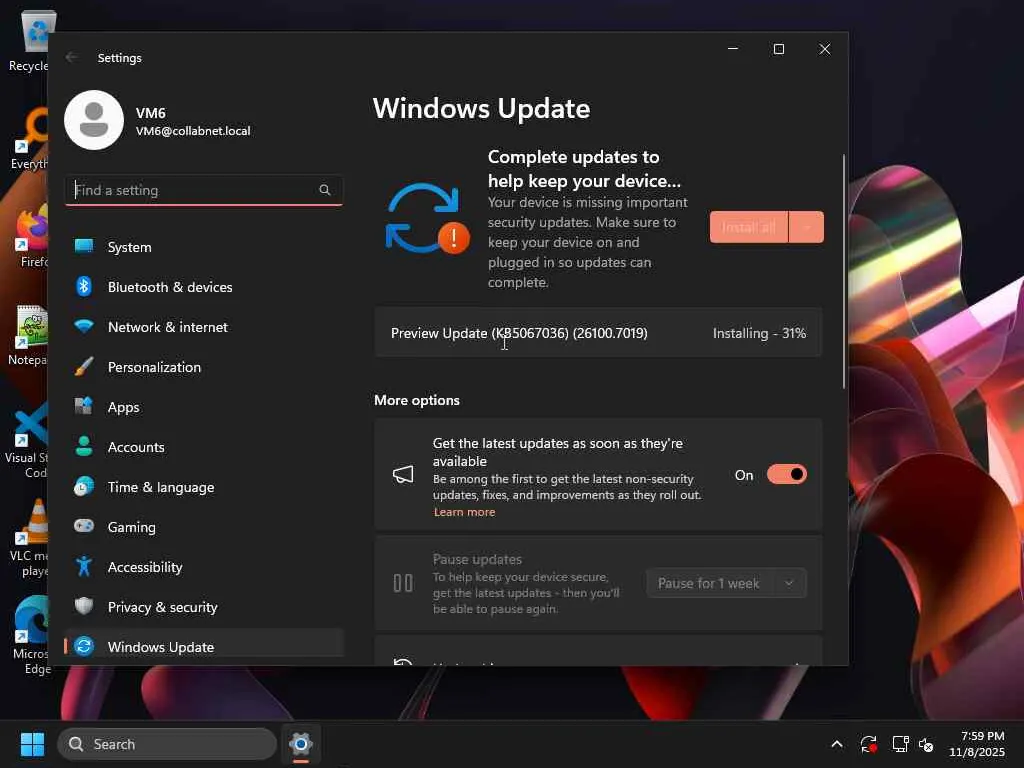Click the Privacy & security shield icon
Screen dimensions: 1024x768
click(84, 606)
